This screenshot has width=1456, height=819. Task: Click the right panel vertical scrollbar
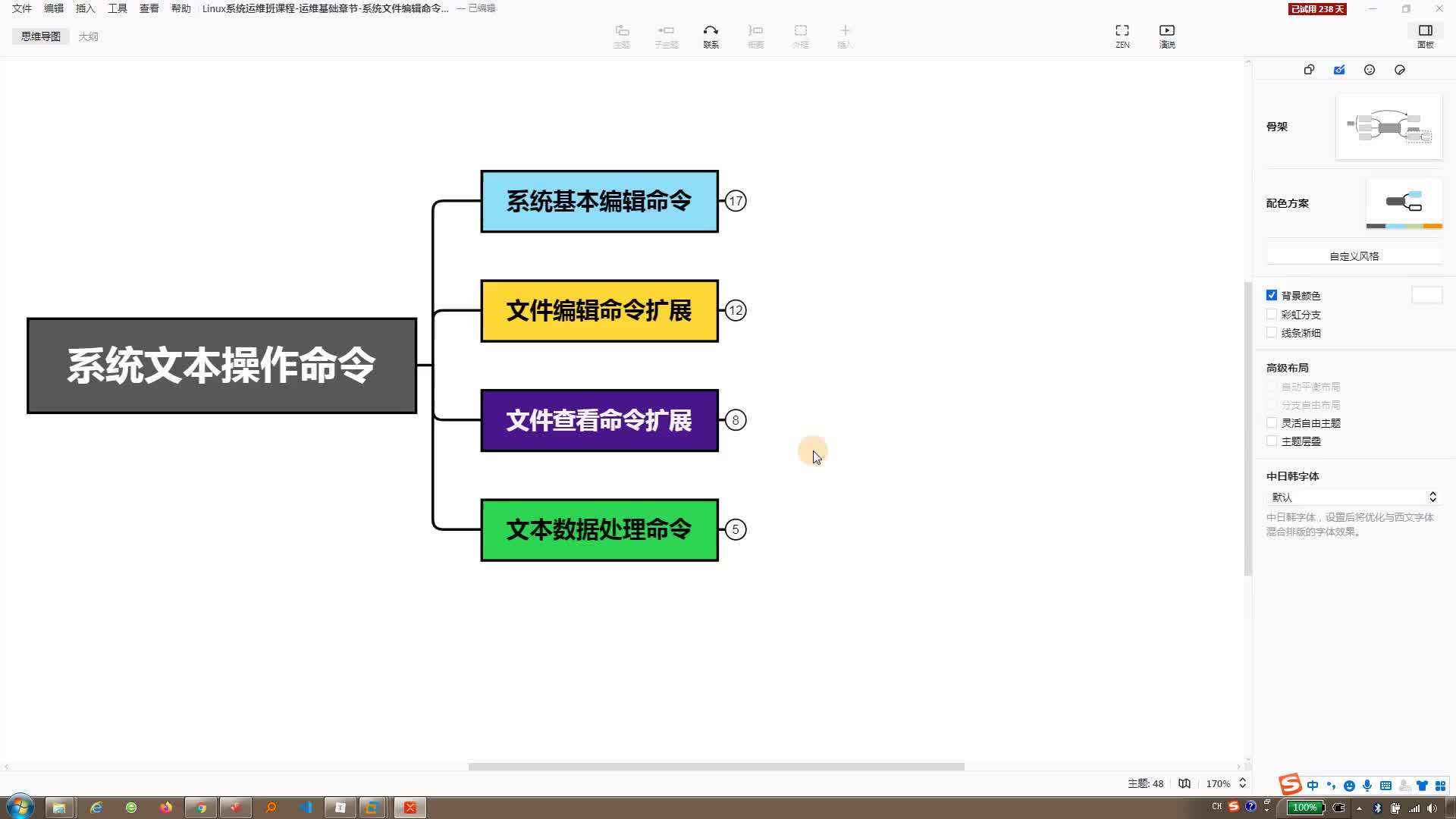pos(1248,428)
